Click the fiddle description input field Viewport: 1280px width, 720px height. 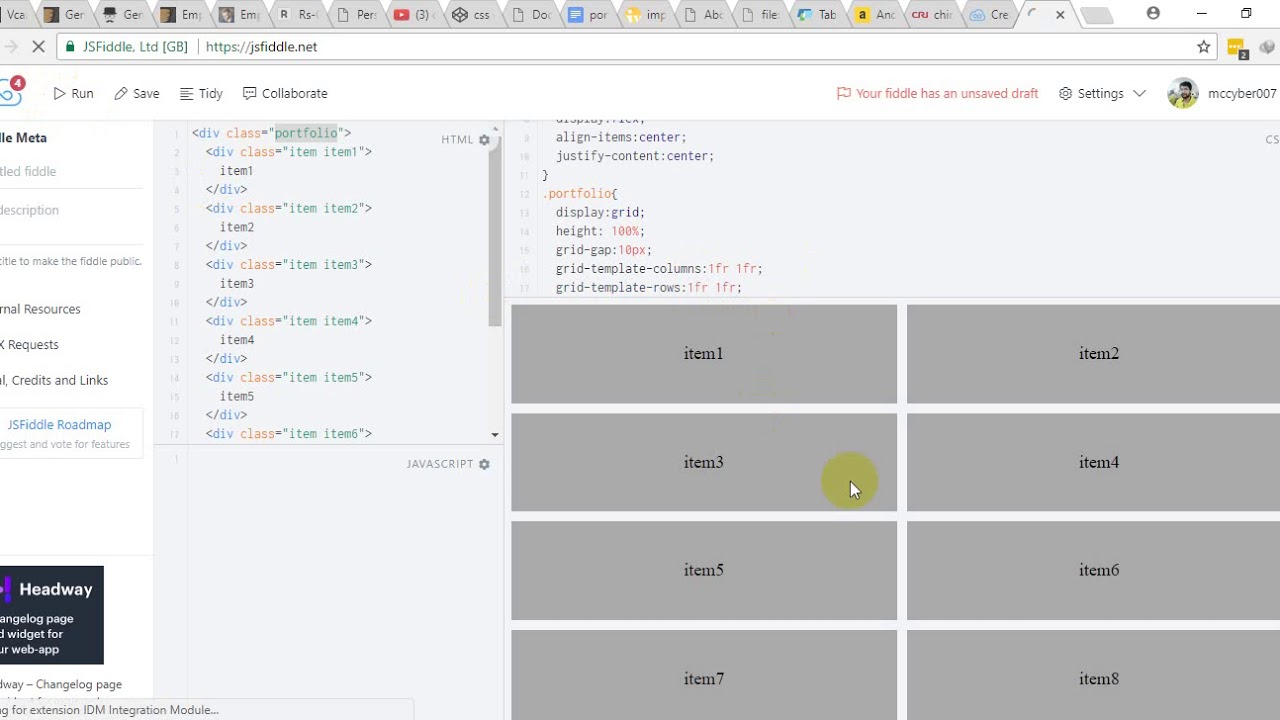tap(71, 210)
